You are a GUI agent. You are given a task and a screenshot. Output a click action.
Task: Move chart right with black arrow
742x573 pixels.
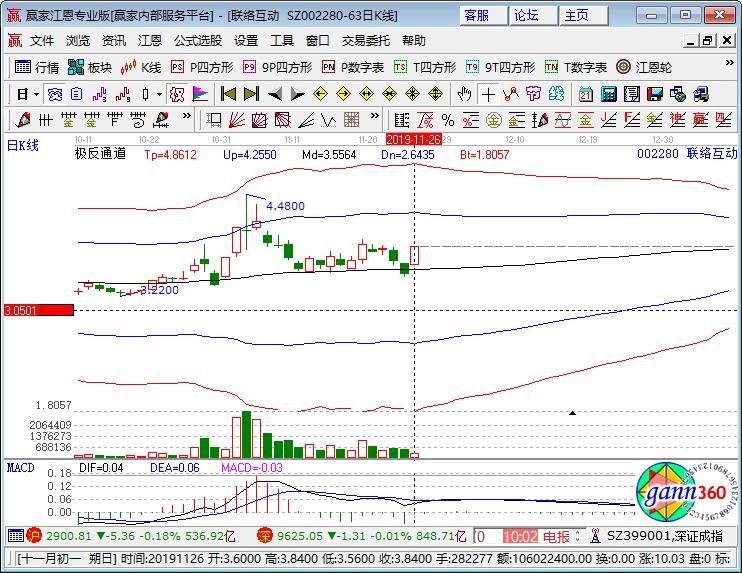pyautogui.click(x=297, y=94)
